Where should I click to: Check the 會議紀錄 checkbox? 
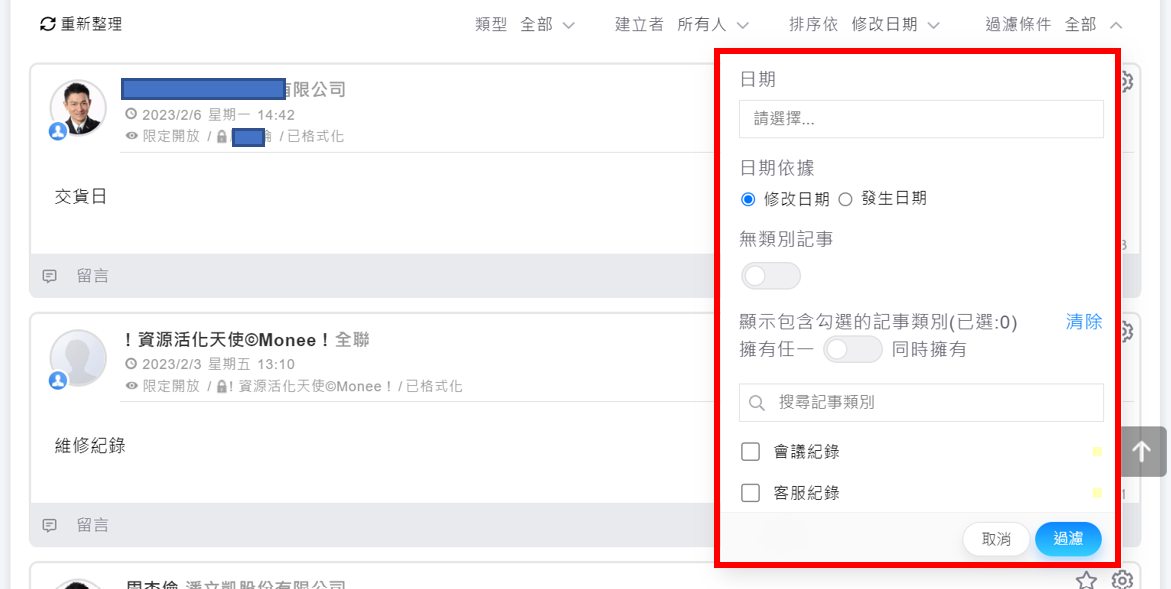pyautogui.click(x=751, y=452)
